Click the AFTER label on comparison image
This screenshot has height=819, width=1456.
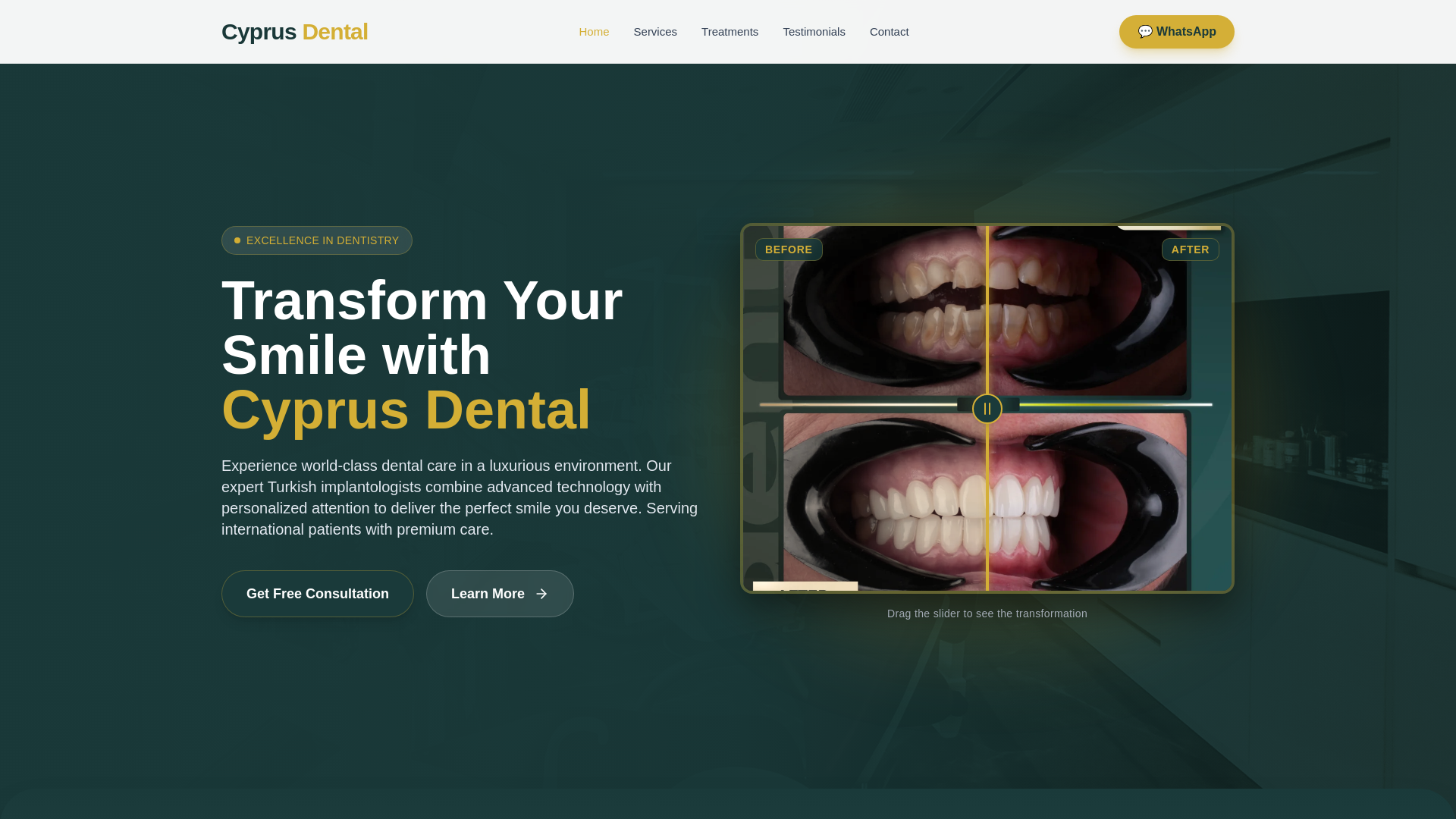pyautogui.click(x=1190, y=249)
